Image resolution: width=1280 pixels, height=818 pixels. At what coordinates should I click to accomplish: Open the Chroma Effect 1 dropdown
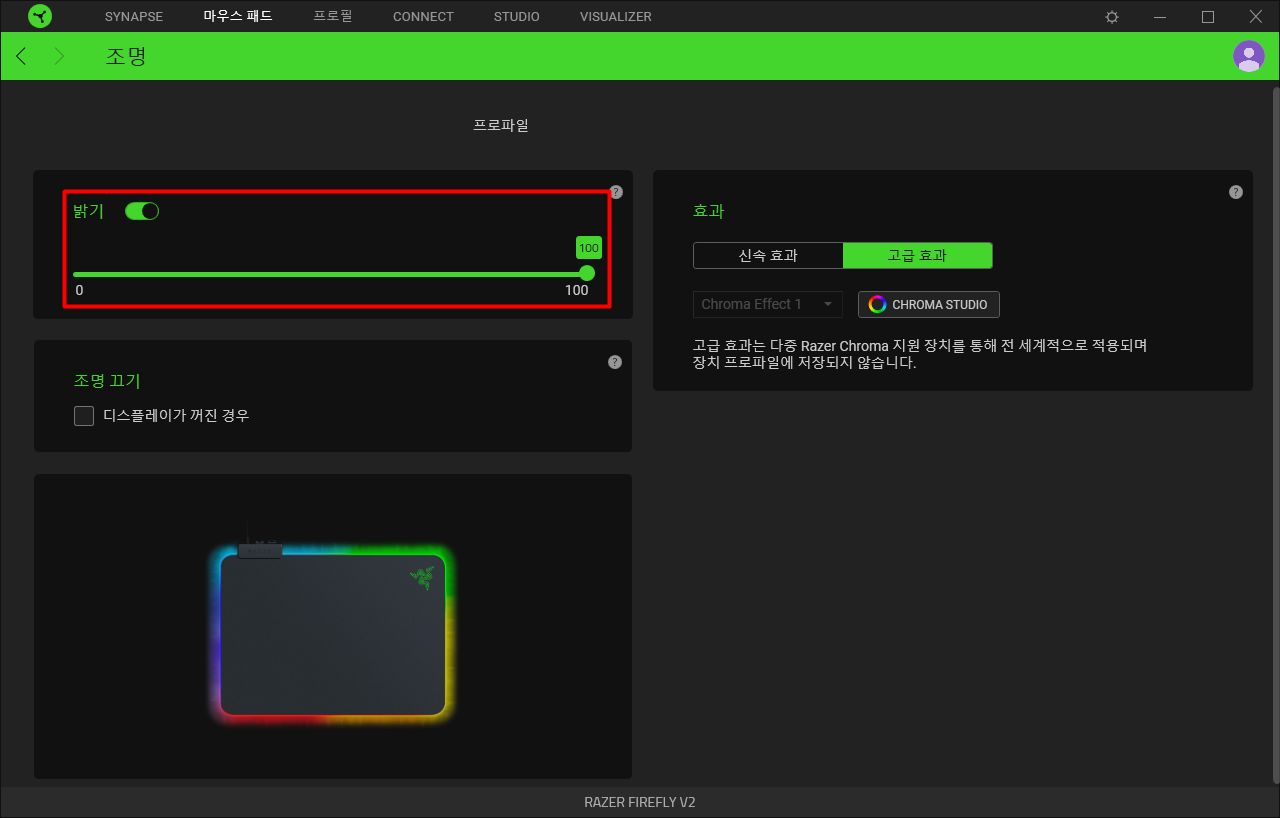tap(768, 304)
